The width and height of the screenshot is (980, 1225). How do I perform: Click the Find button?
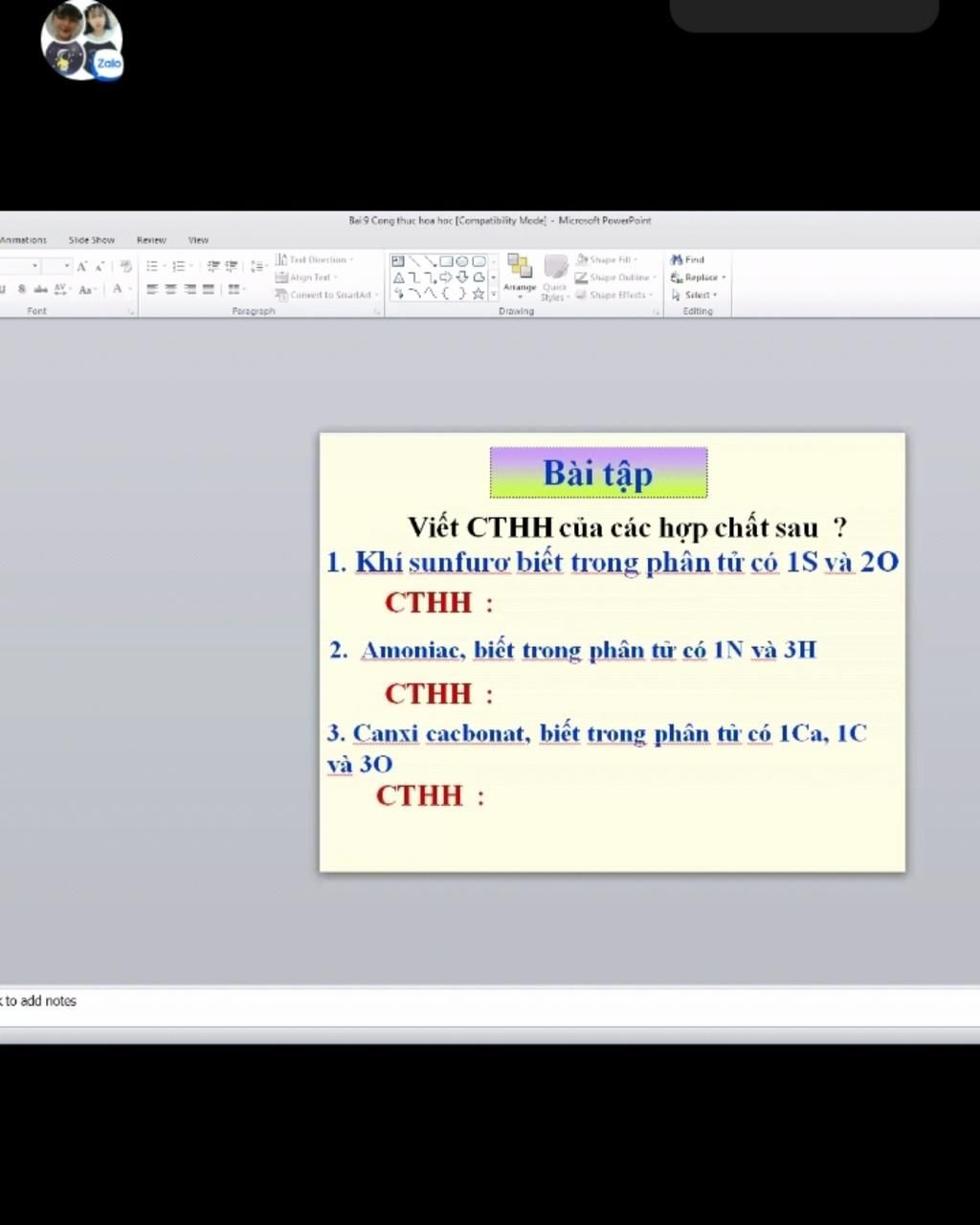point(688,259)
